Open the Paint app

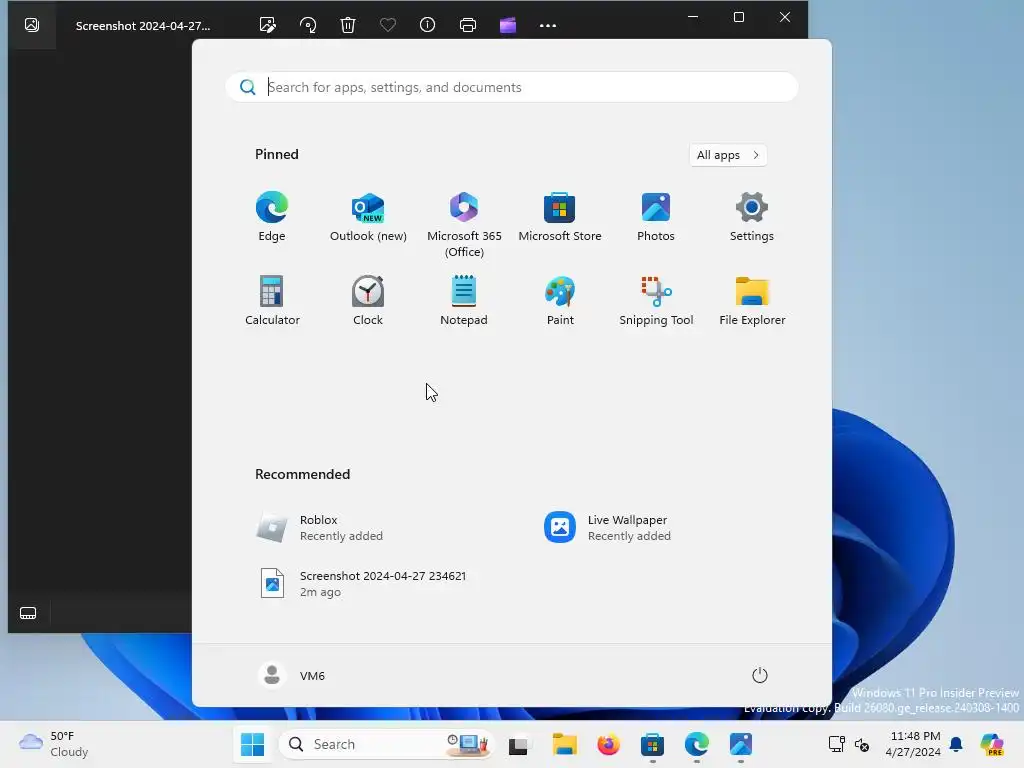(560, 300)
